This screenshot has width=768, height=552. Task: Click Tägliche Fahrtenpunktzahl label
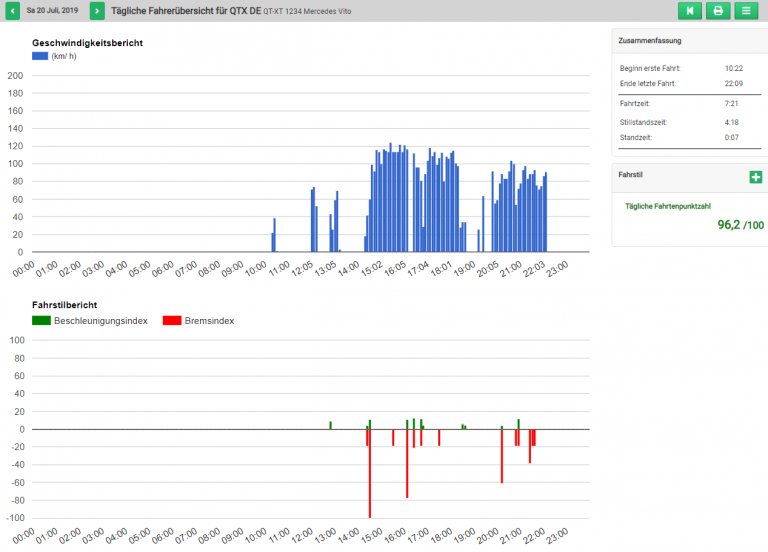pos(667,206)
